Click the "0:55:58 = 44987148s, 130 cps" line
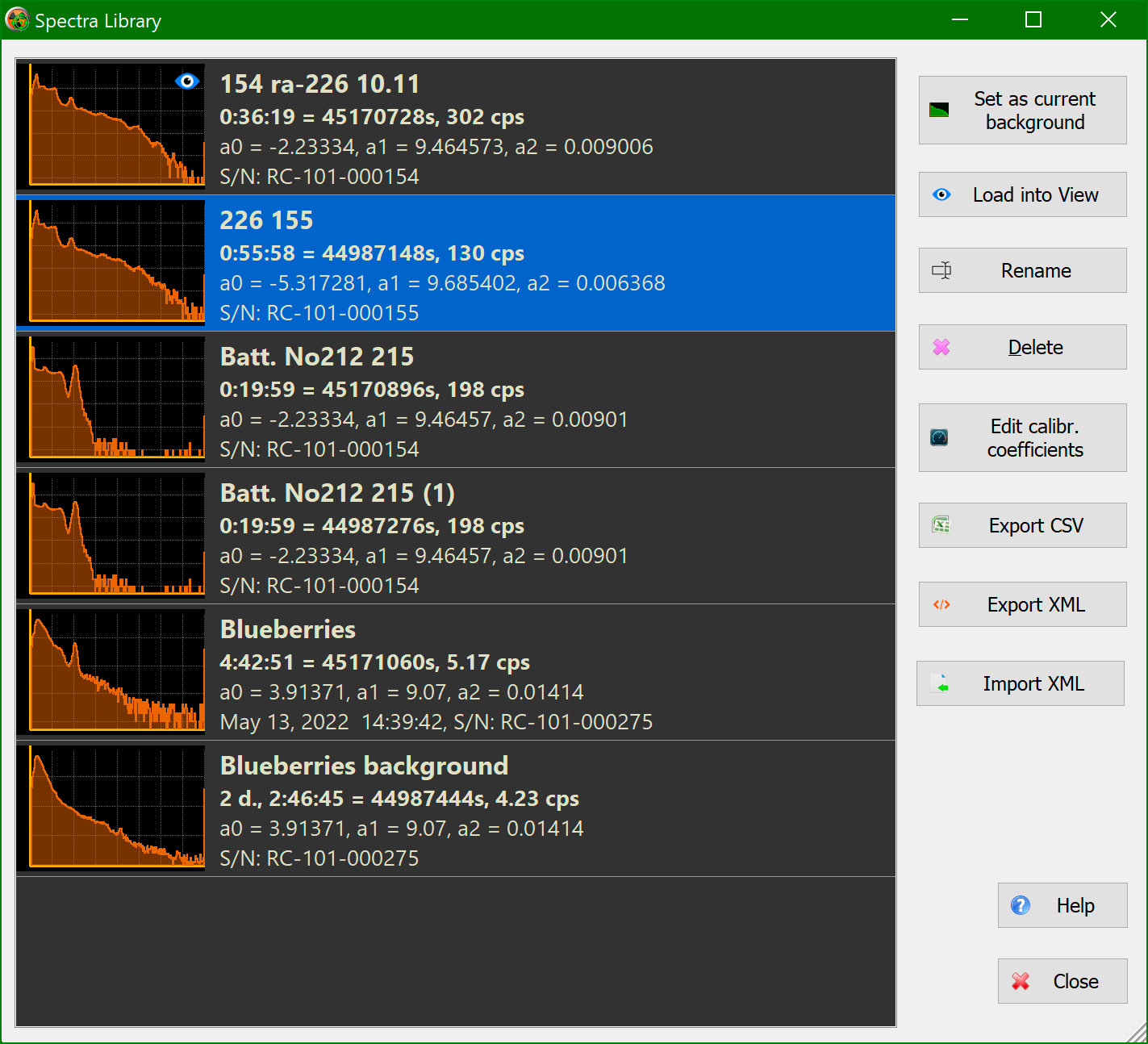1148x1044 pixels. [x=372, y=253]
